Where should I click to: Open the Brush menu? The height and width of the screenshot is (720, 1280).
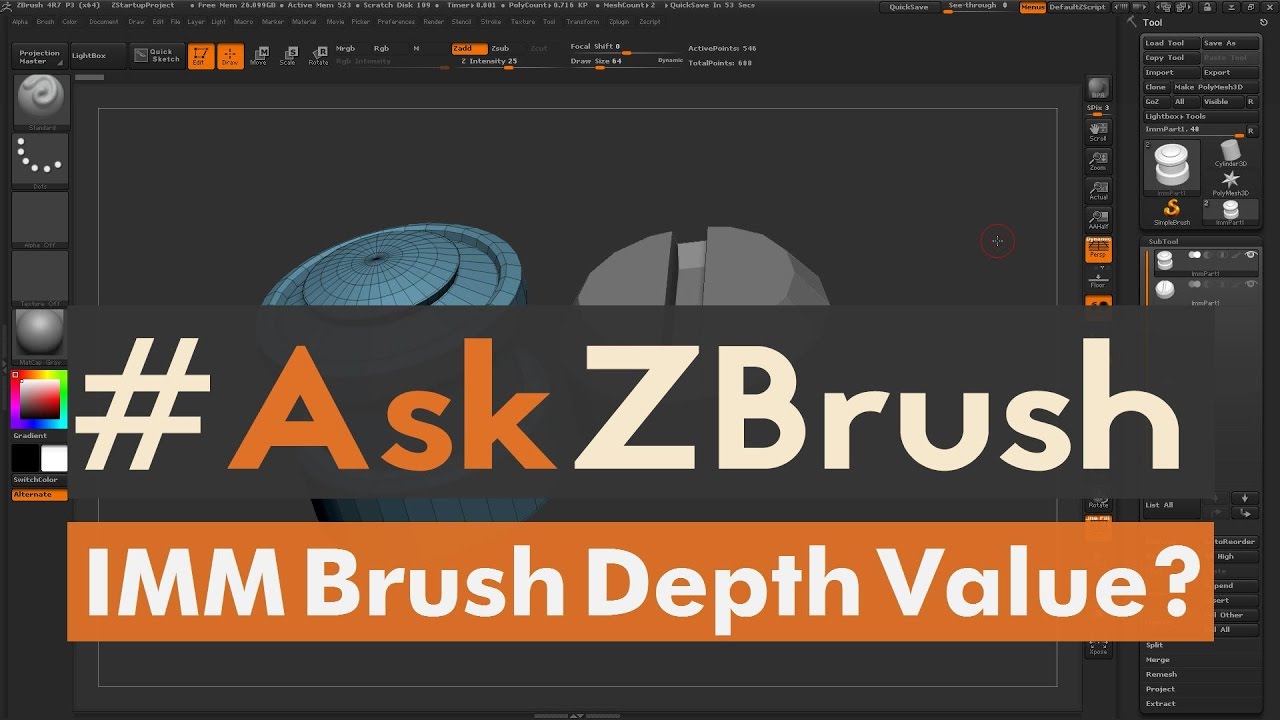point(46,21)
